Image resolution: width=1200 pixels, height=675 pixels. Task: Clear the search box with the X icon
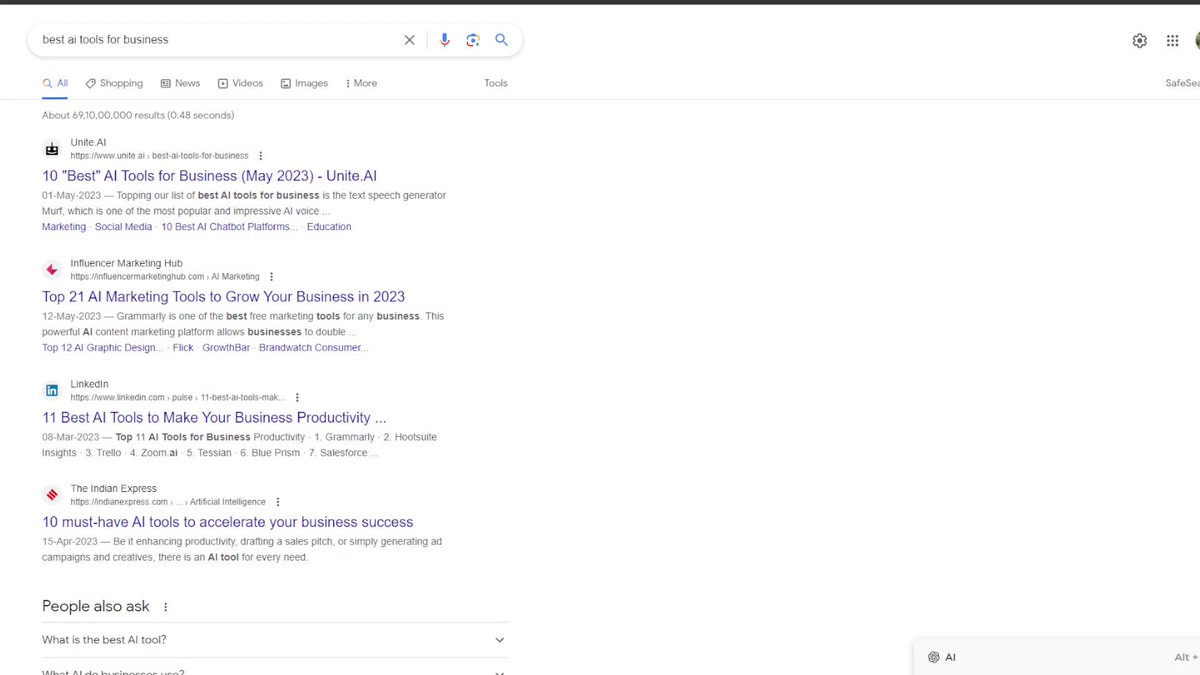click(409, 40)
